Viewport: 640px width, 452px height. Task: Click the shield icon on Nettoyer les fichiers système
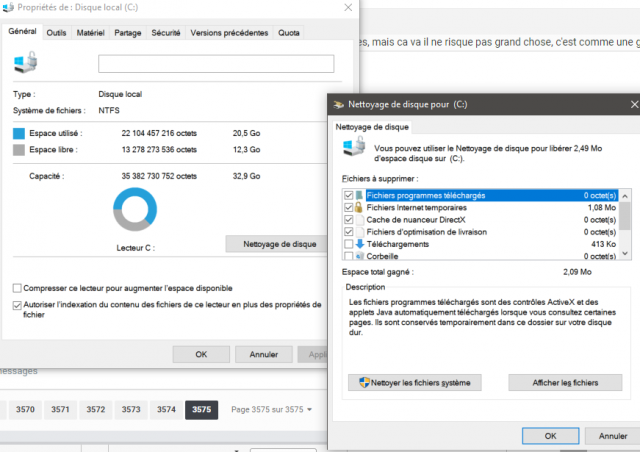pos(364,383)
